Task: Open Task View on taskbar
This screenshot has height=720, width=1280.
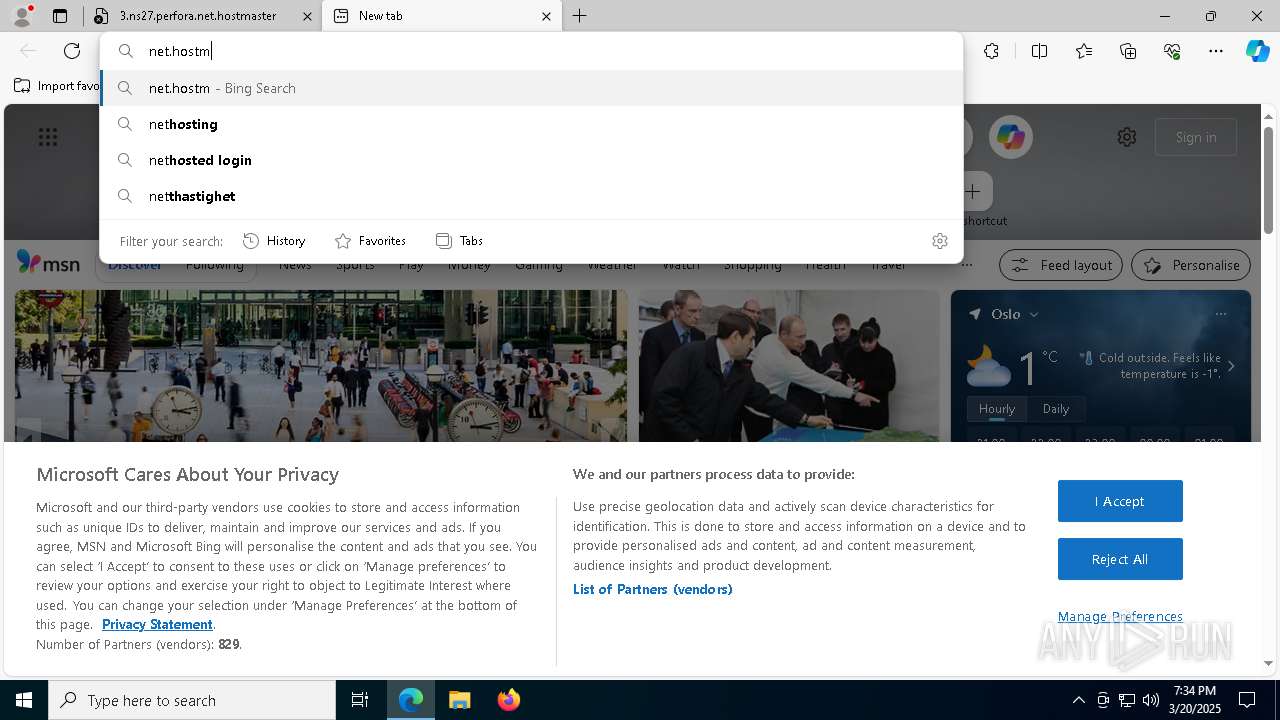Action: [360, 700]
